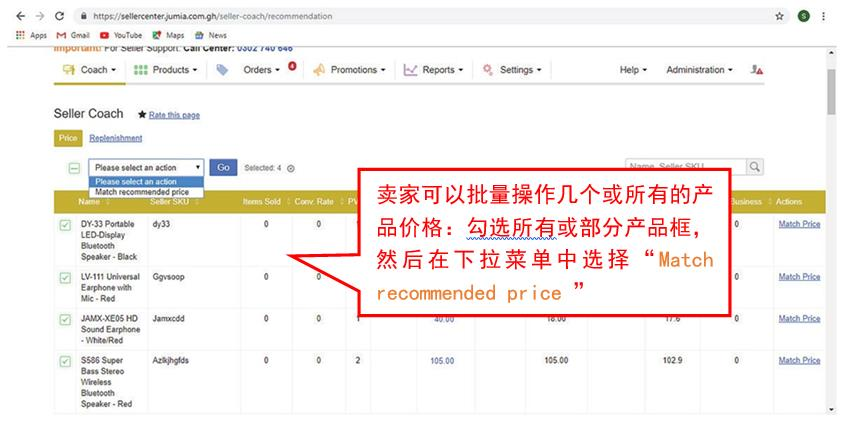Click the search magnifier icon
Screen dimensions: 851x429
click(754, 167)
